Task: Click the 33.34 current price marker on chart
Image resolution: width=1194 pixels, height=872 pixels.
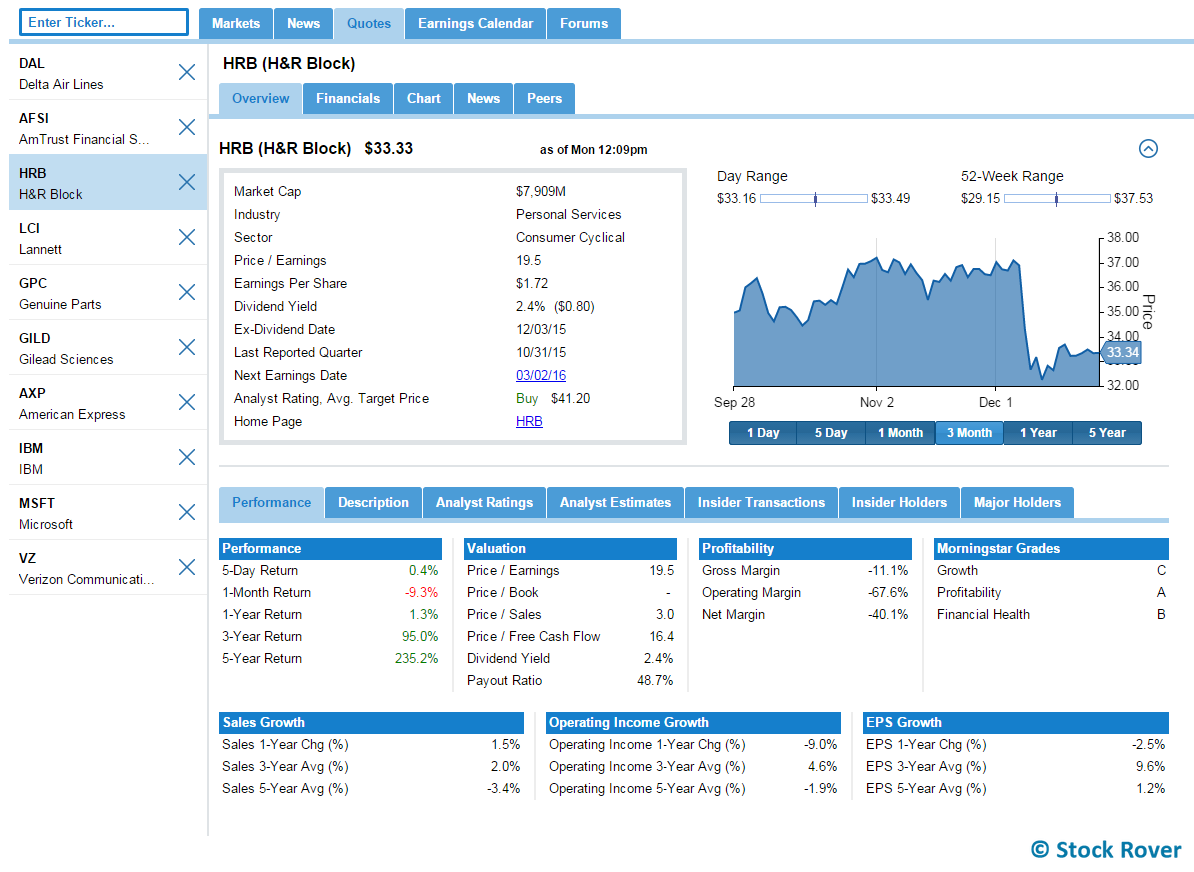Action: tap(1121, 352)
